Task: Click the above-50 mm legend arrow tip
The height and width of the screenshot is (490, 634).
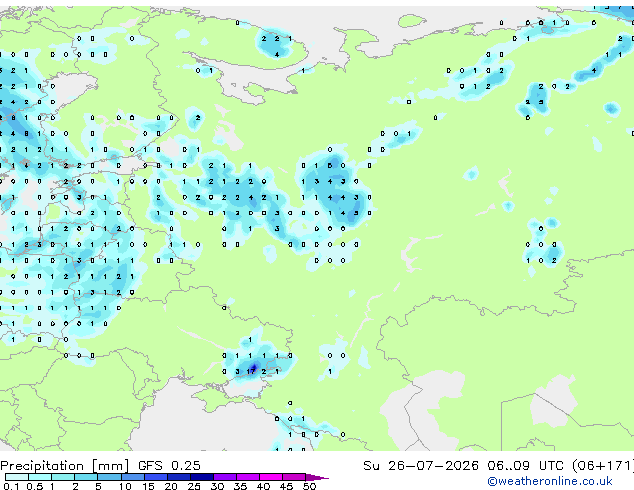Action: [x=319, y=478]
